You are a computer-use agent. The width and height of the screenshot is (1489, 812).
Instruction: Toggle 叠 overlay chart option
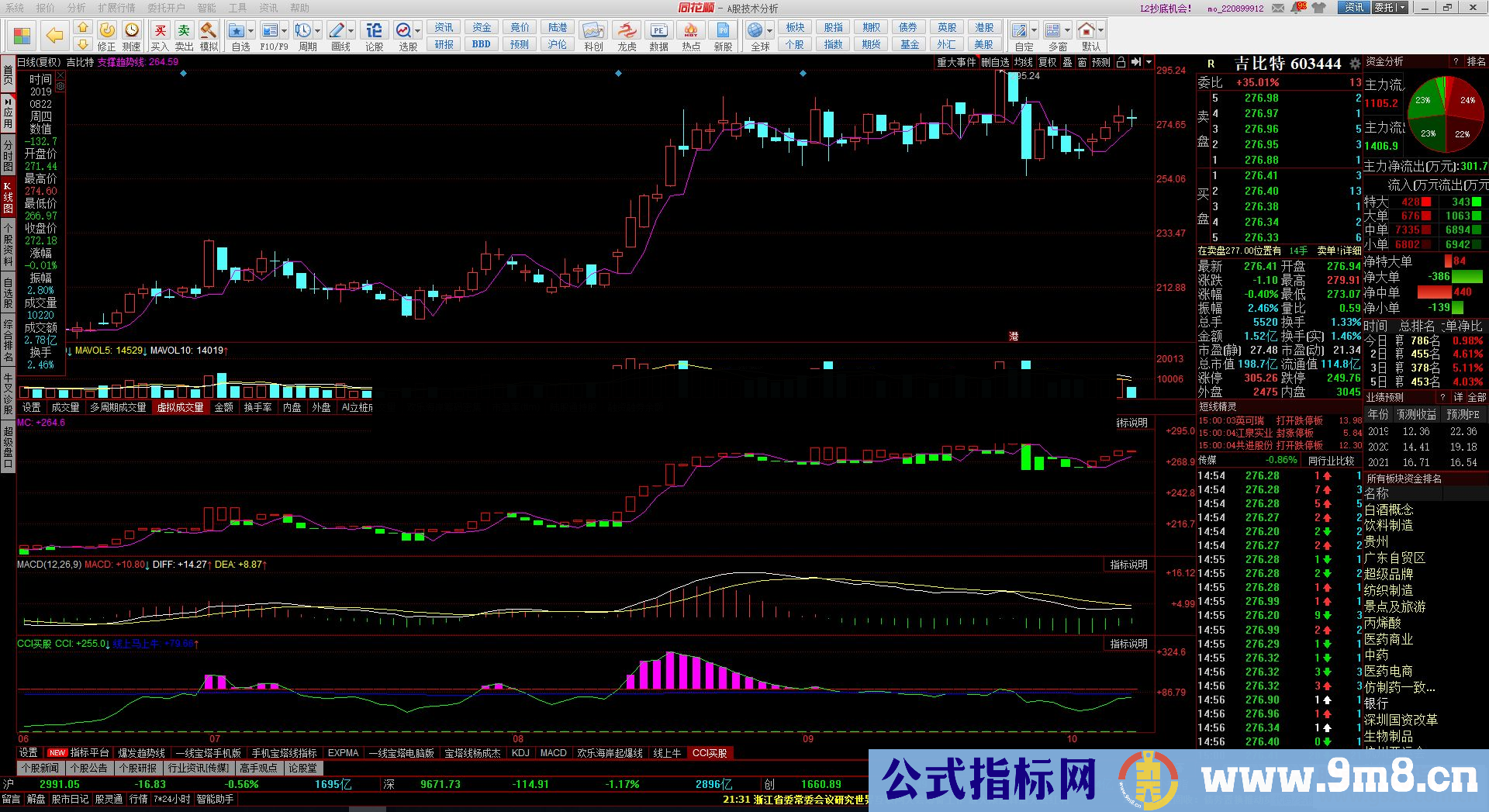coord(1067,62)
